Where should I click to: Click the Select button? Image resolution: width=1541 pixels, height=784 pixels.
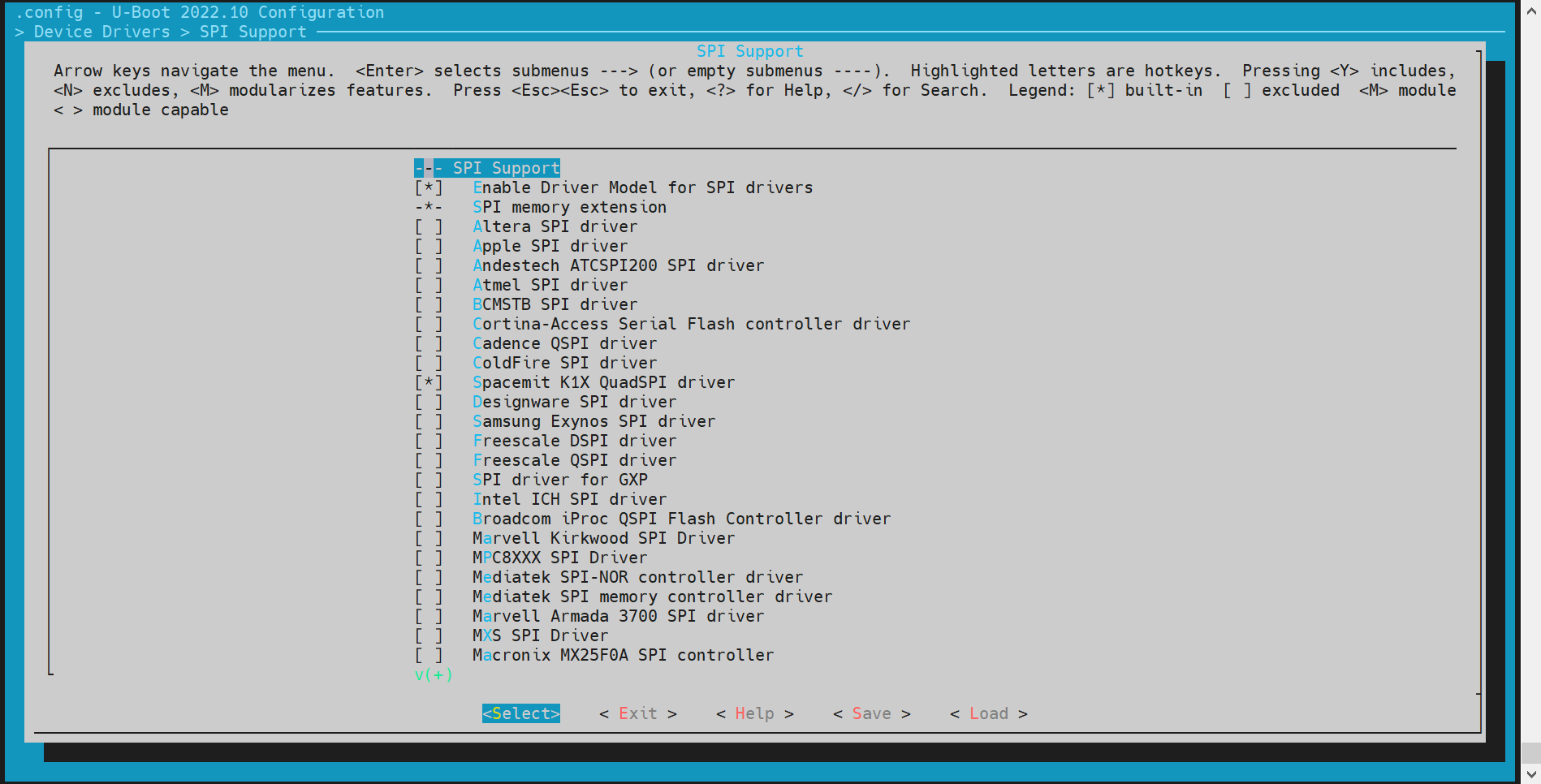pyautogui.click(x=520, y=713)
